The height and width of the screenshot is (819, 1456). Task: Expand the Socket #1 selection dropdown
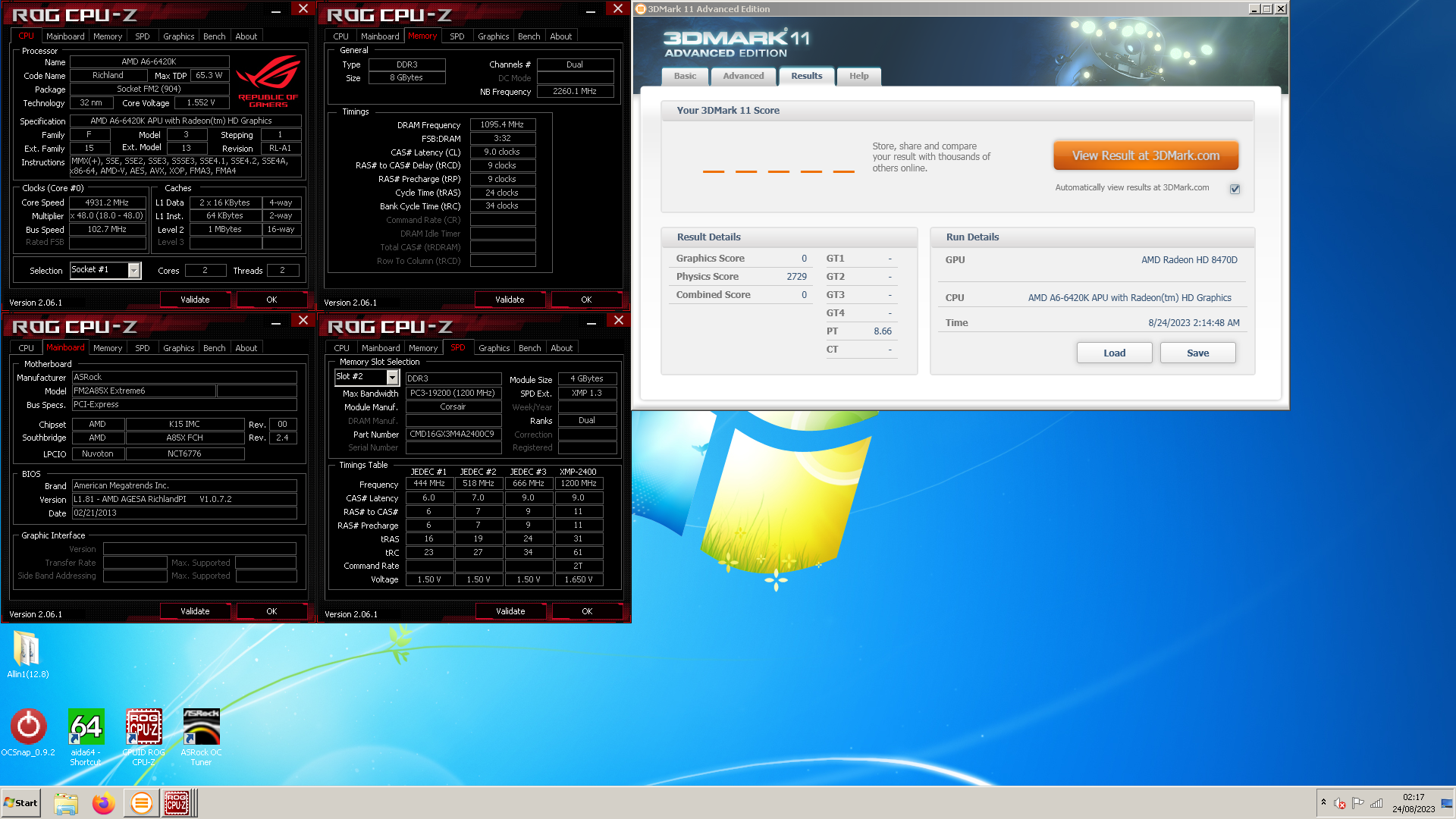134,270
